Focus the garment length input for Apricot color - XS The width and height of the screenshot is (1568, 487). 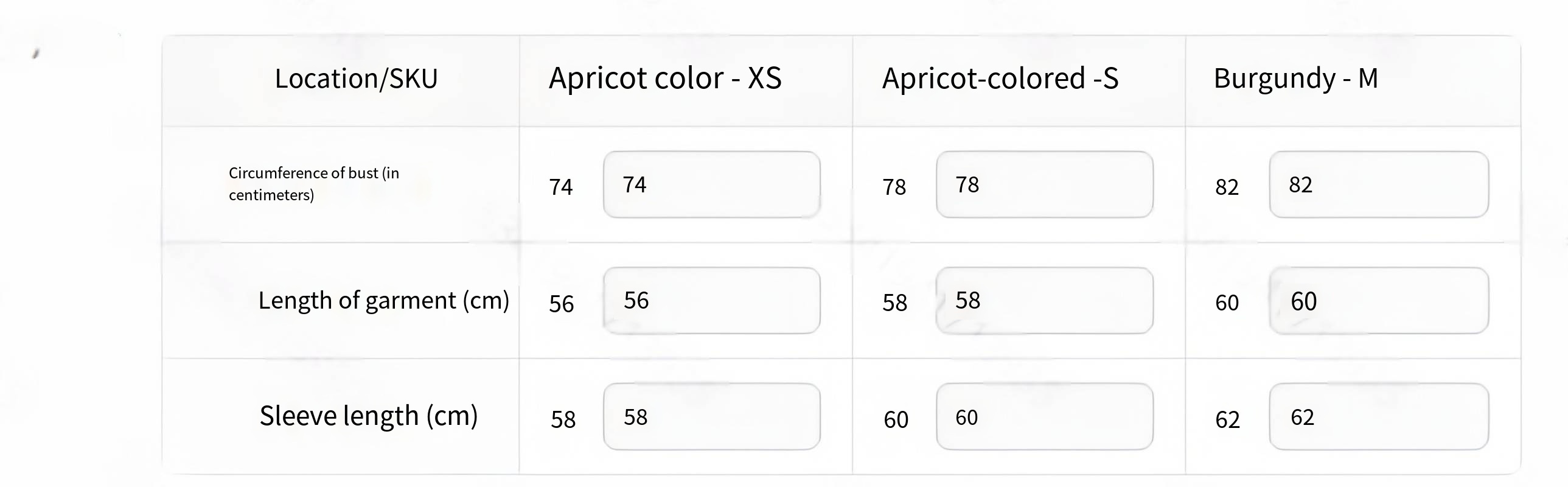tap(711, 301)
